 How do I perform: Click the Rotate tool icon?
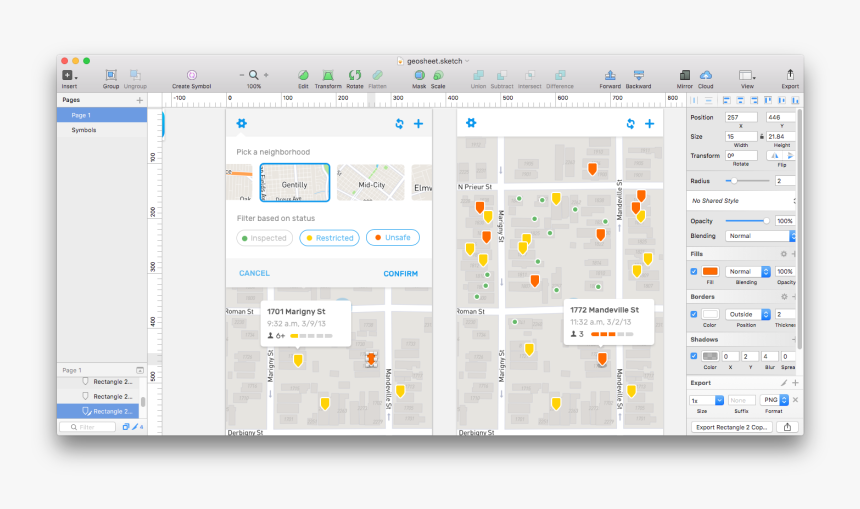[354, 76]
